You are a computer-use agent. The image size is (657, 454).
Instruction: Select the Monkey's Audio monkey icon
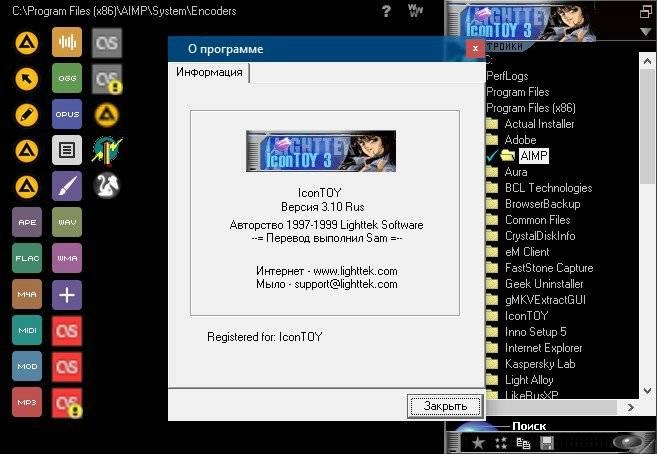click(x=107, y=186)
